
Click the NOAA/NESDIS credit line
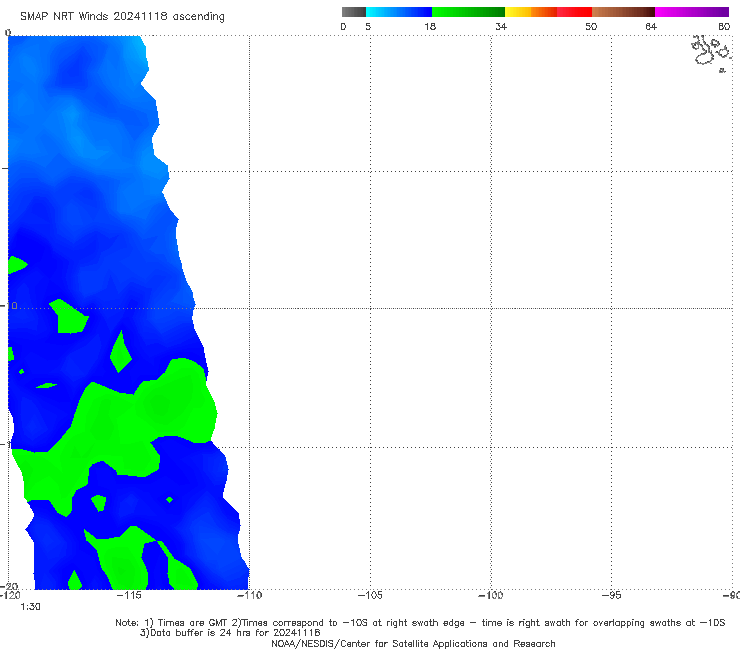tap(413, 643)
